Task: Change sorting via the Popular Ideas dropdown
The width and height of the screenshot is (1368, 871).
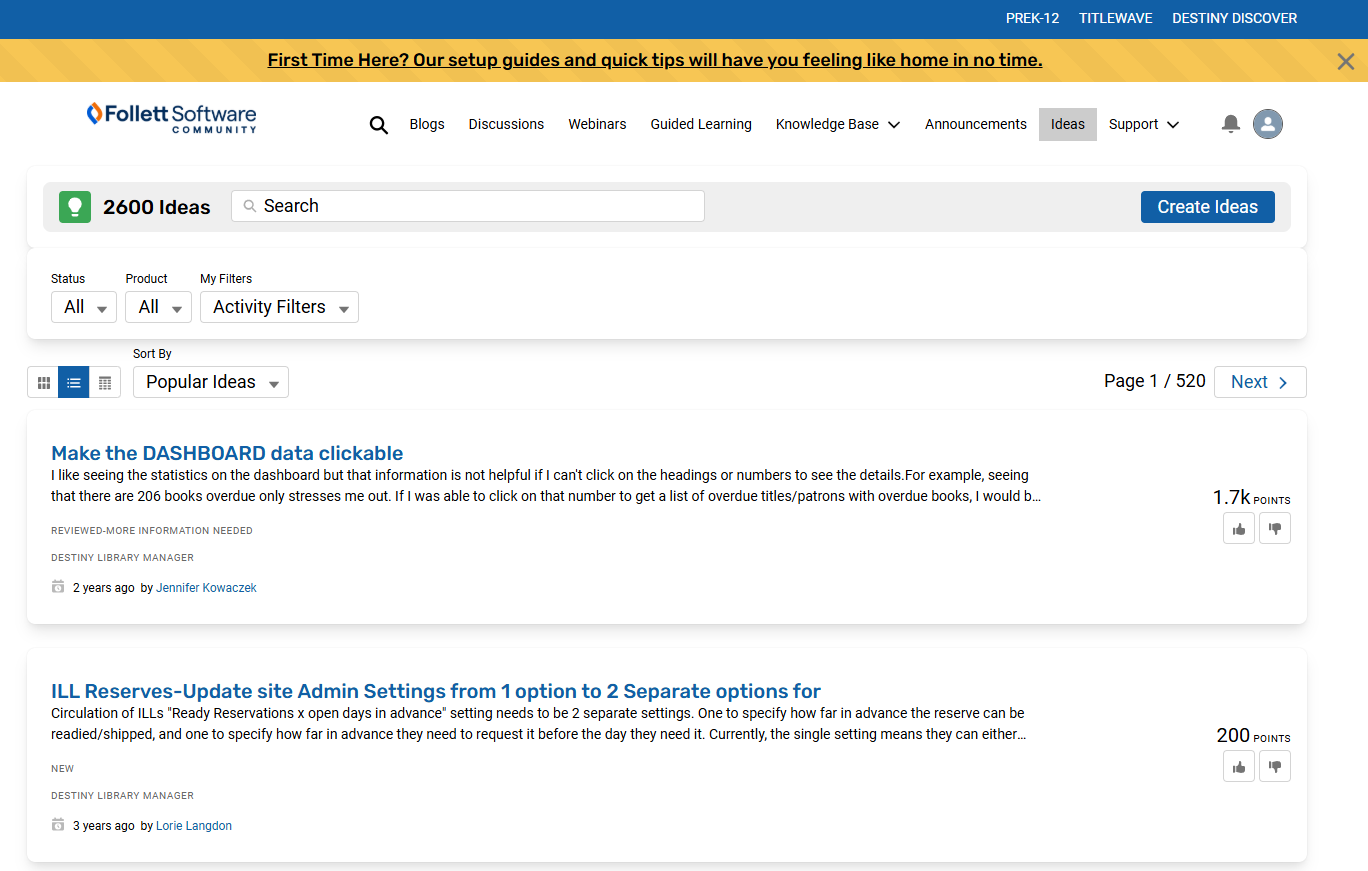Action: [210, 382]
